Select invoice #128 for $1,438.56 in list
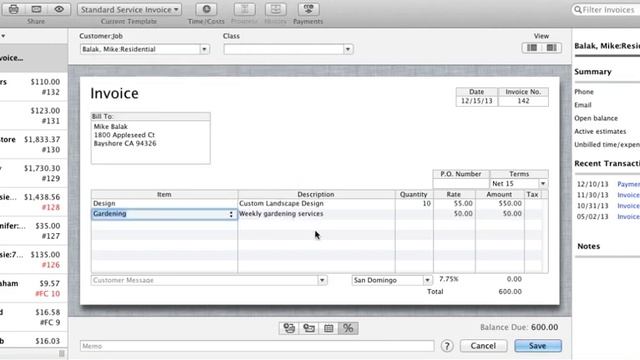The width and height of the screenshot is (640, 360). click(x=33, y=202)
